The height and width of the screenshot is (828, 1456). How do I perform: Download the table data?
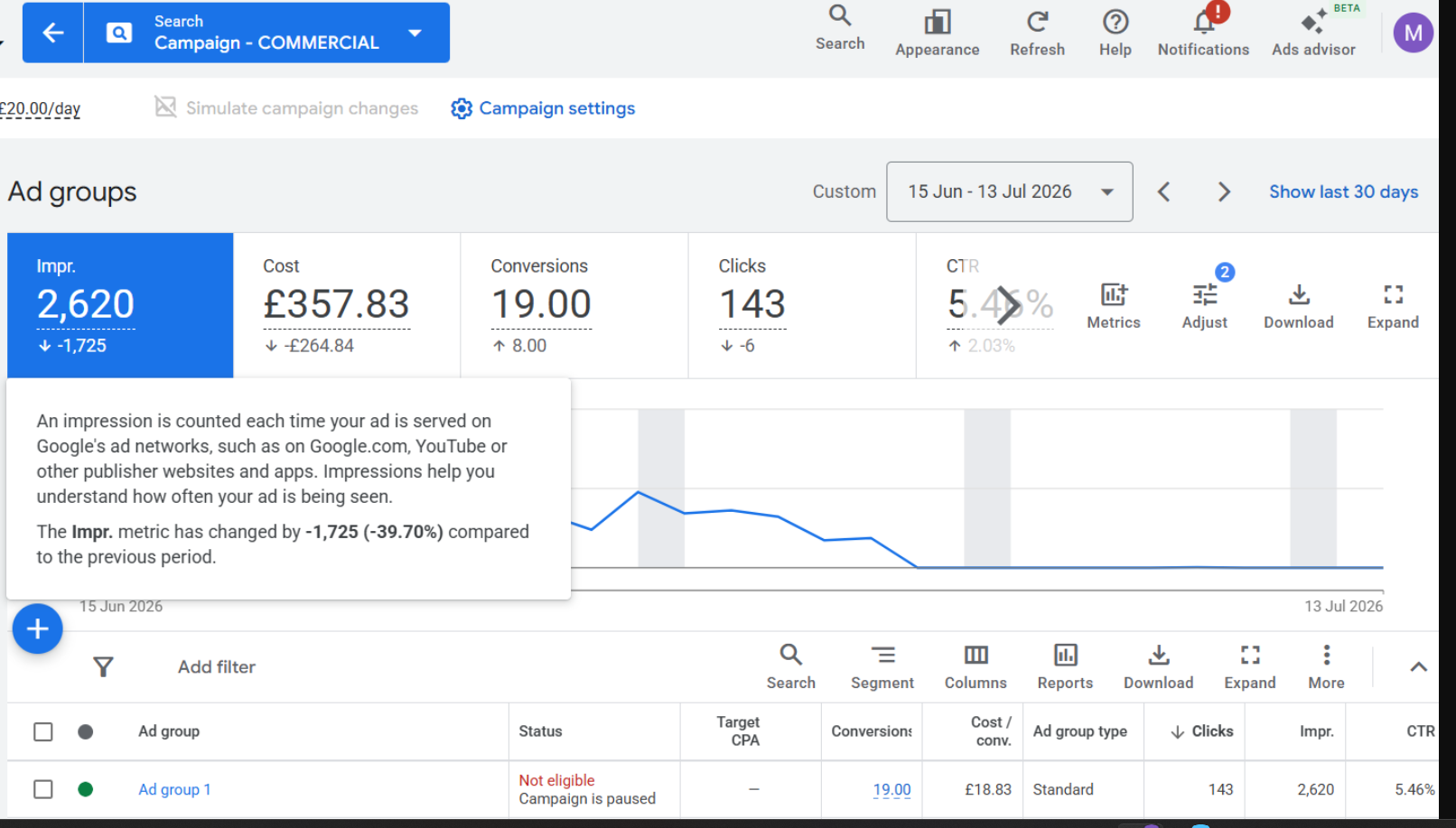[x=1158, y=666]
